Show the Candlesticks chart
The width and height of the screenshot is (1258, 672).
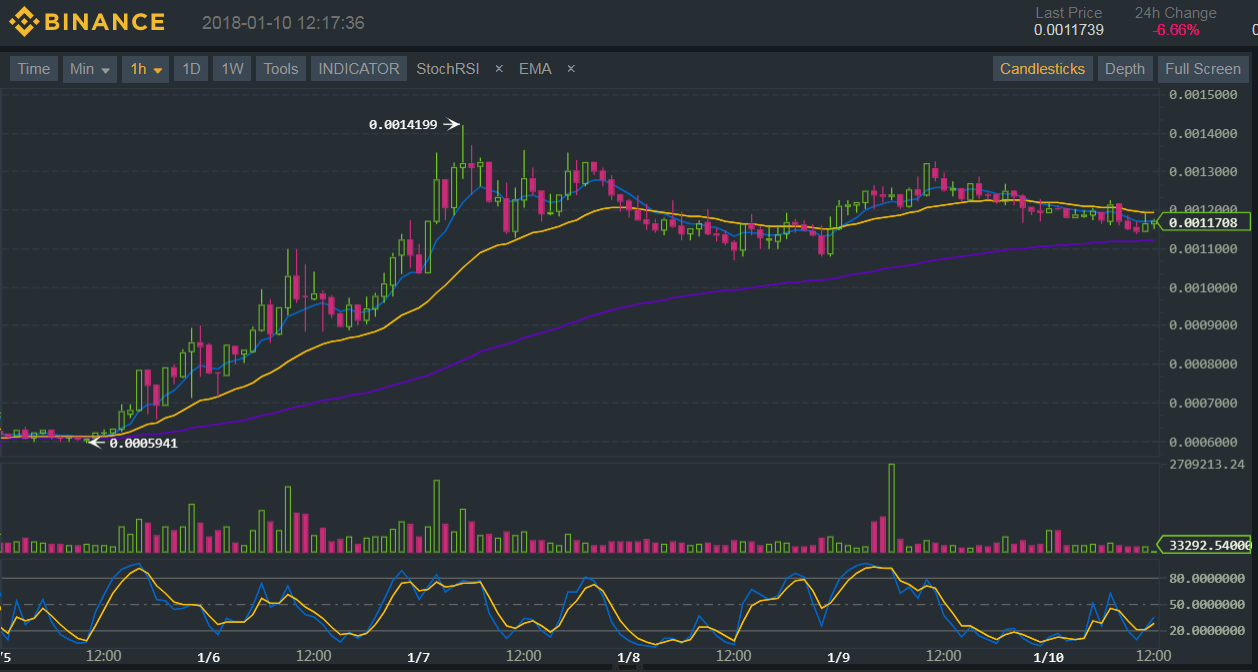coord(1042,69)
